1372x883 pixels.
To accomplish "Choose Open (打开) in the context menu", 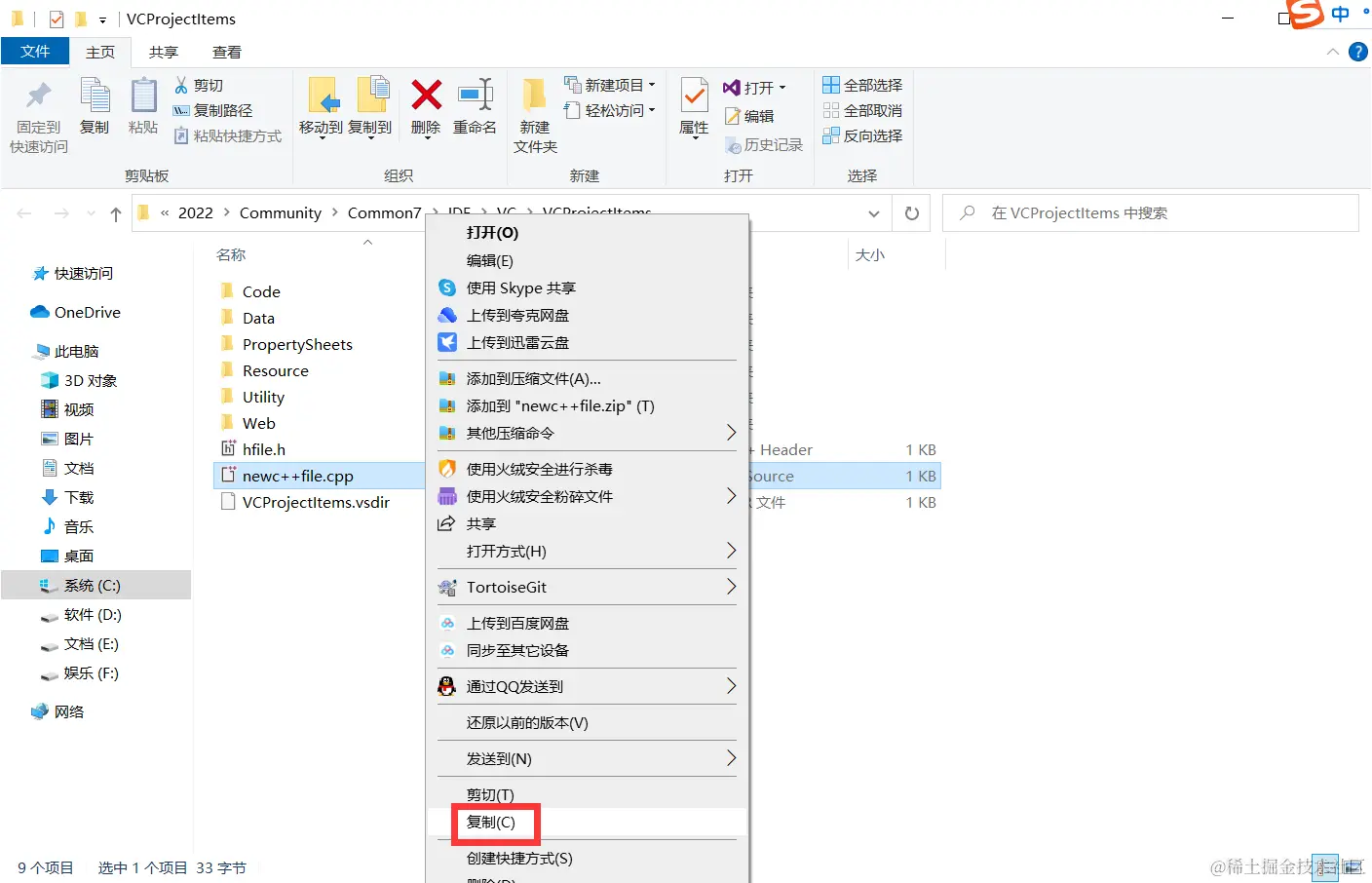I will coord(588,233).
